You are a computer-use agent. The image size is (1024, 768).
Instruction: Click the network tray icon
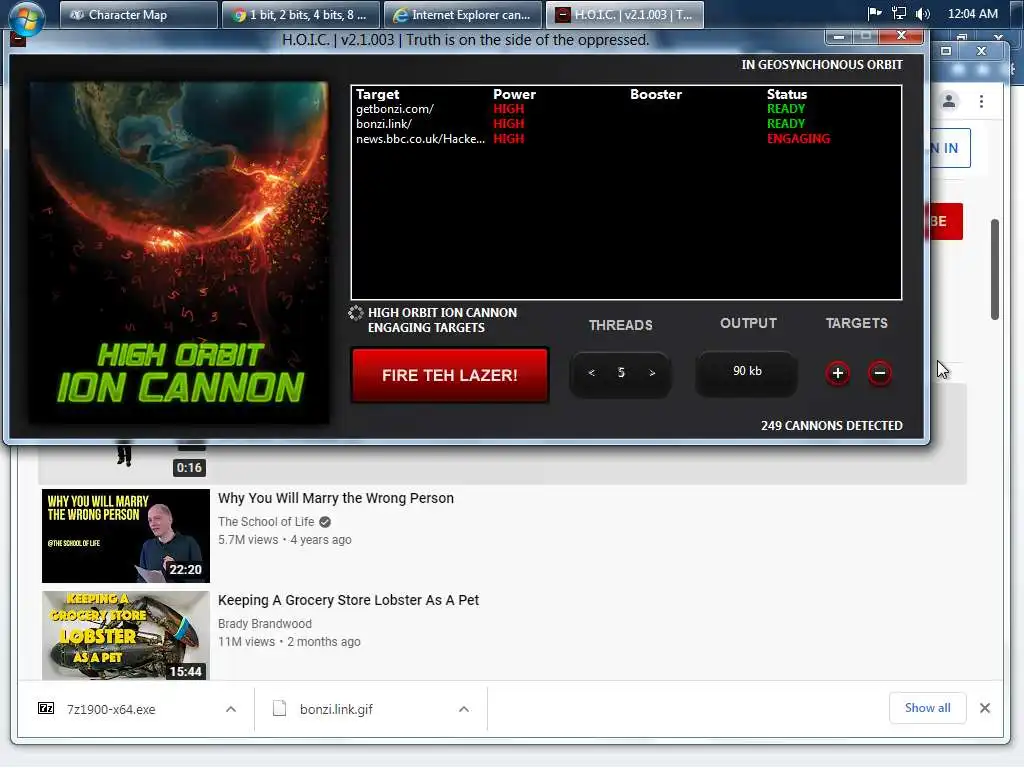(899, 13)
